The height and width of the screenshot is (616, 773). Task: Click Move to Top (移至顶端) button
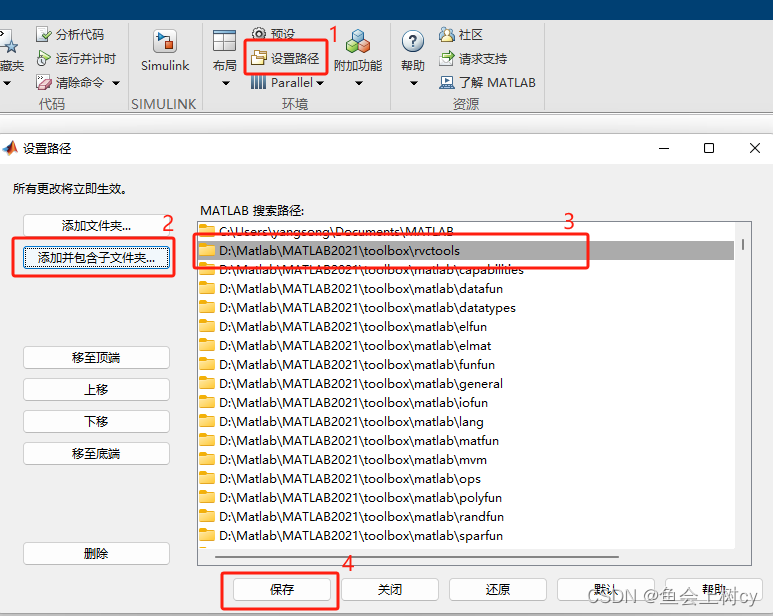(x=96, y=357)
